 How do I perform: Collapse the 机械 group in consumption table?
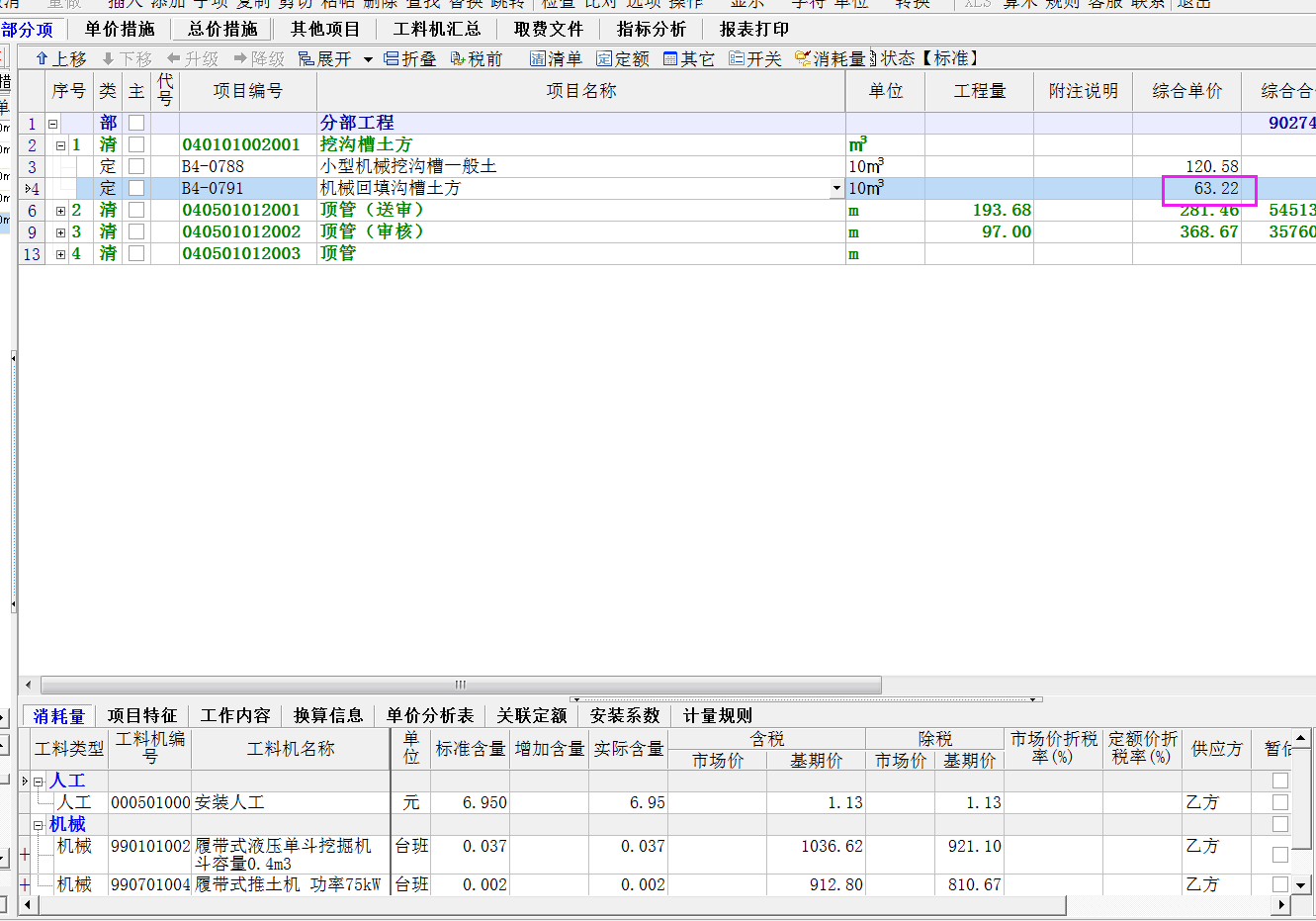coord(39,825)
